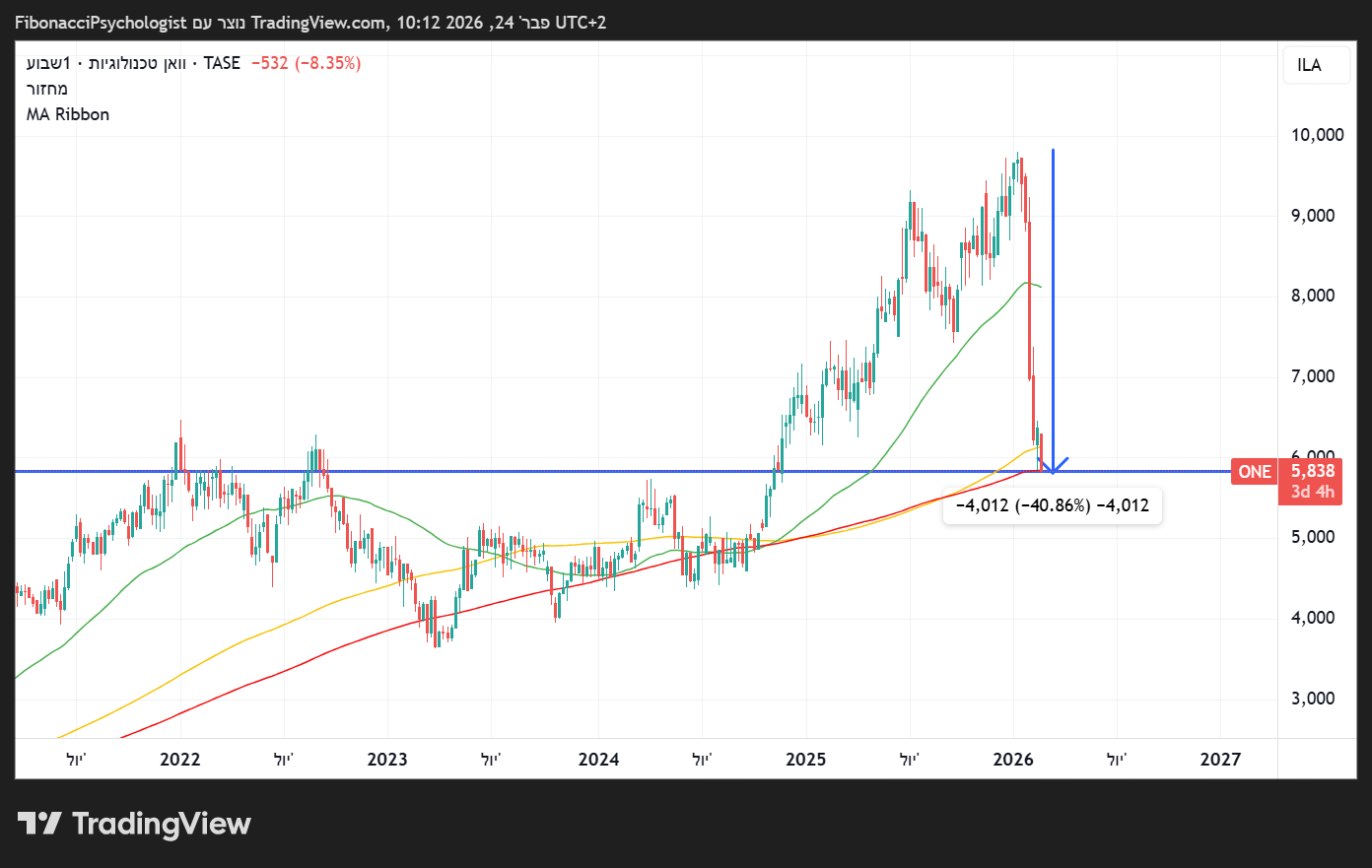The image size is (1372, 868).
Task: Click the וואן טכנולוגיות symbol title
Action: click(137, 63)
